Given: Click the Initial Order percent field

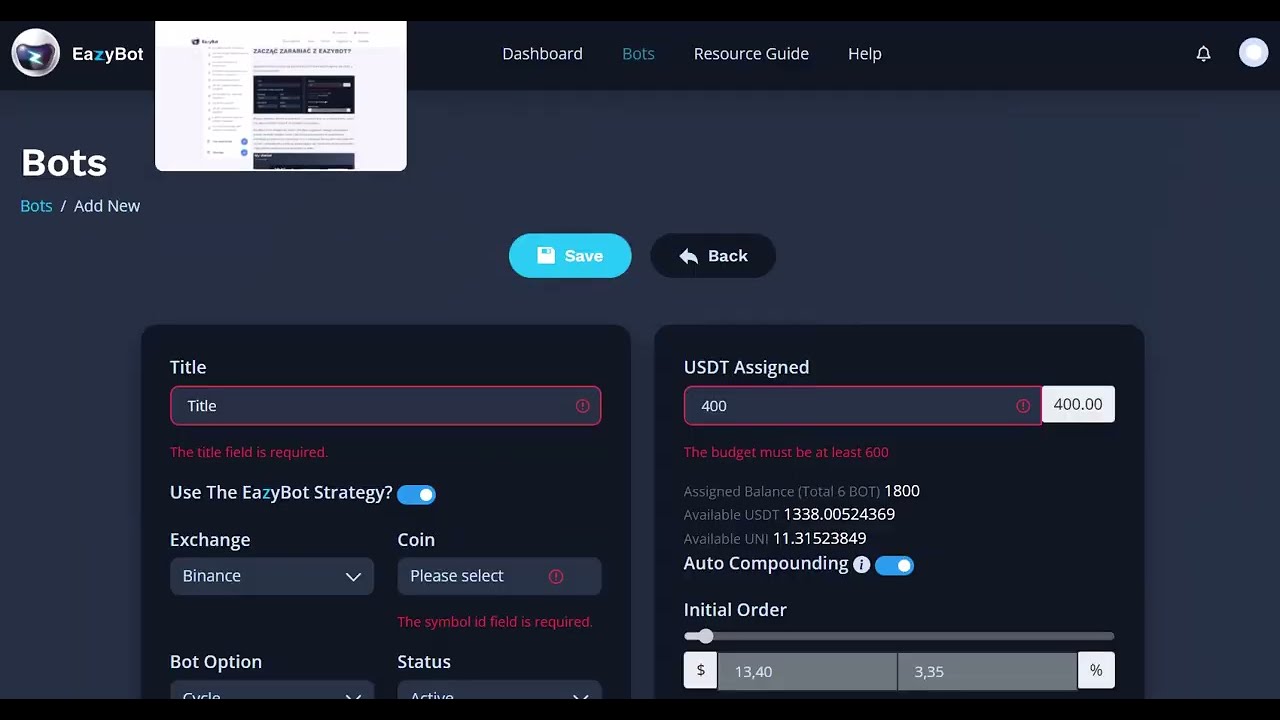Looking at the screenshot, I should coord(987,671).
